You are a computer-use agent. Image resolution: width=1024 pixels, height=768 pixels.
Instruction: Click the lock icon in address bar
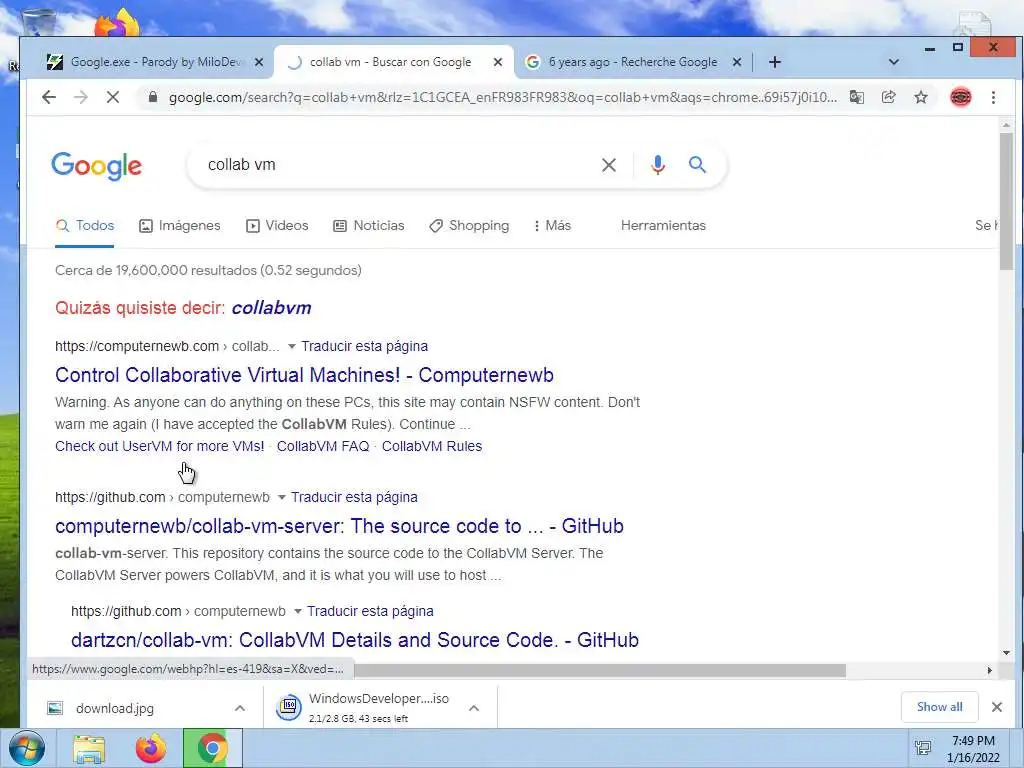pyautogui.click(x=153, y=97)
